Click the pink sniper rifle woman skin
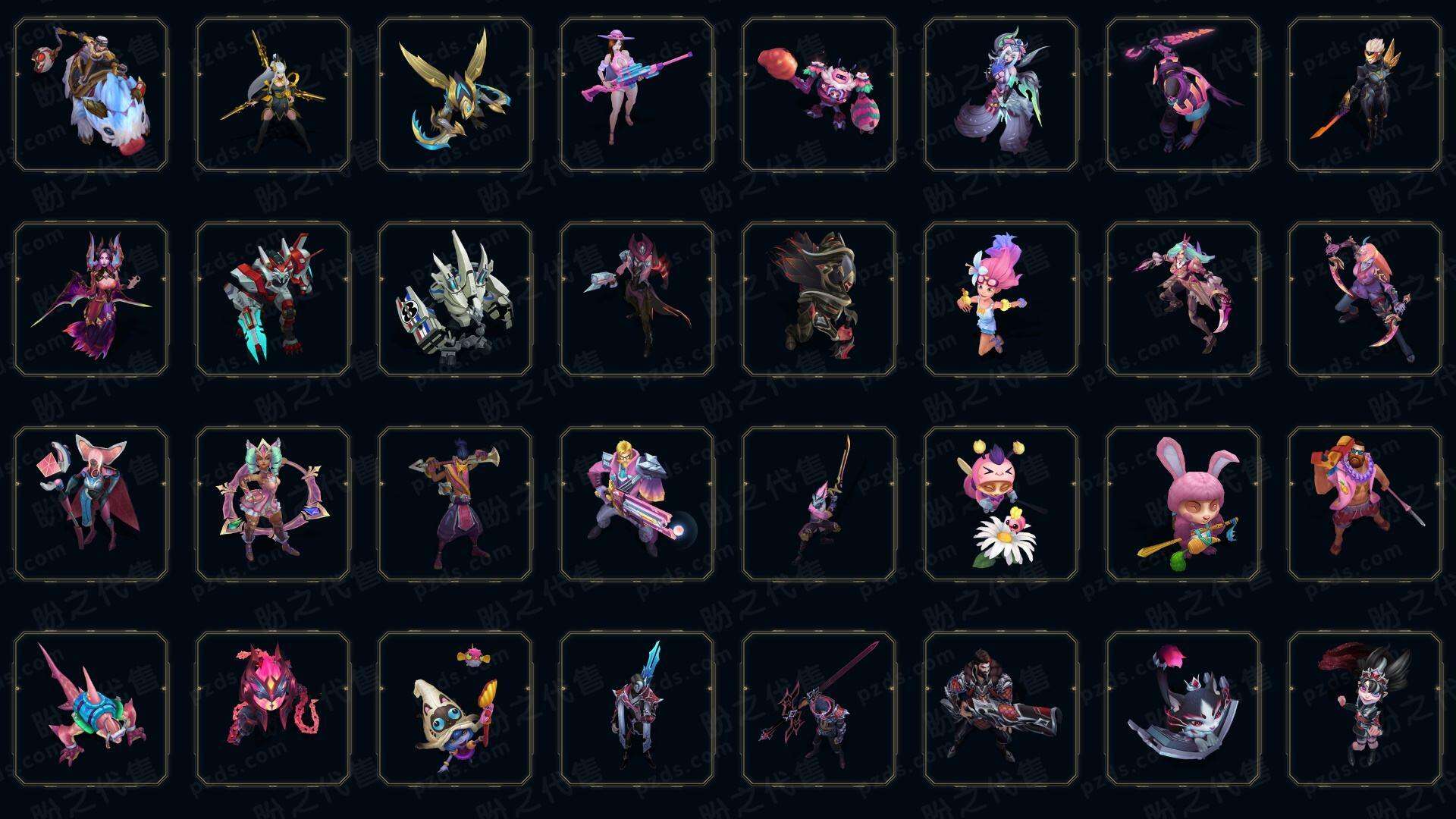The width and height of the screenshot is (1456, 819). pos(637,94)
